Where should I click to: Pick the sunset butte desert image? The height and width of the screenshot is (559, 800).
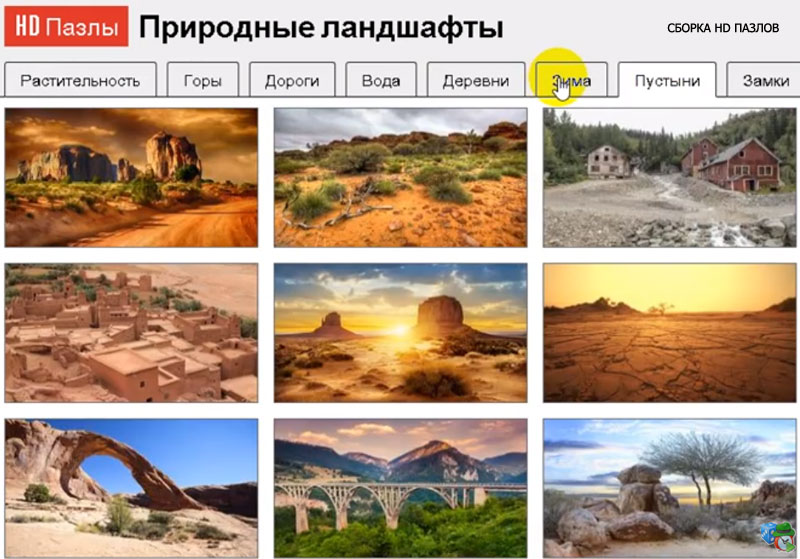pyautogui.click(x=401, y=333)
